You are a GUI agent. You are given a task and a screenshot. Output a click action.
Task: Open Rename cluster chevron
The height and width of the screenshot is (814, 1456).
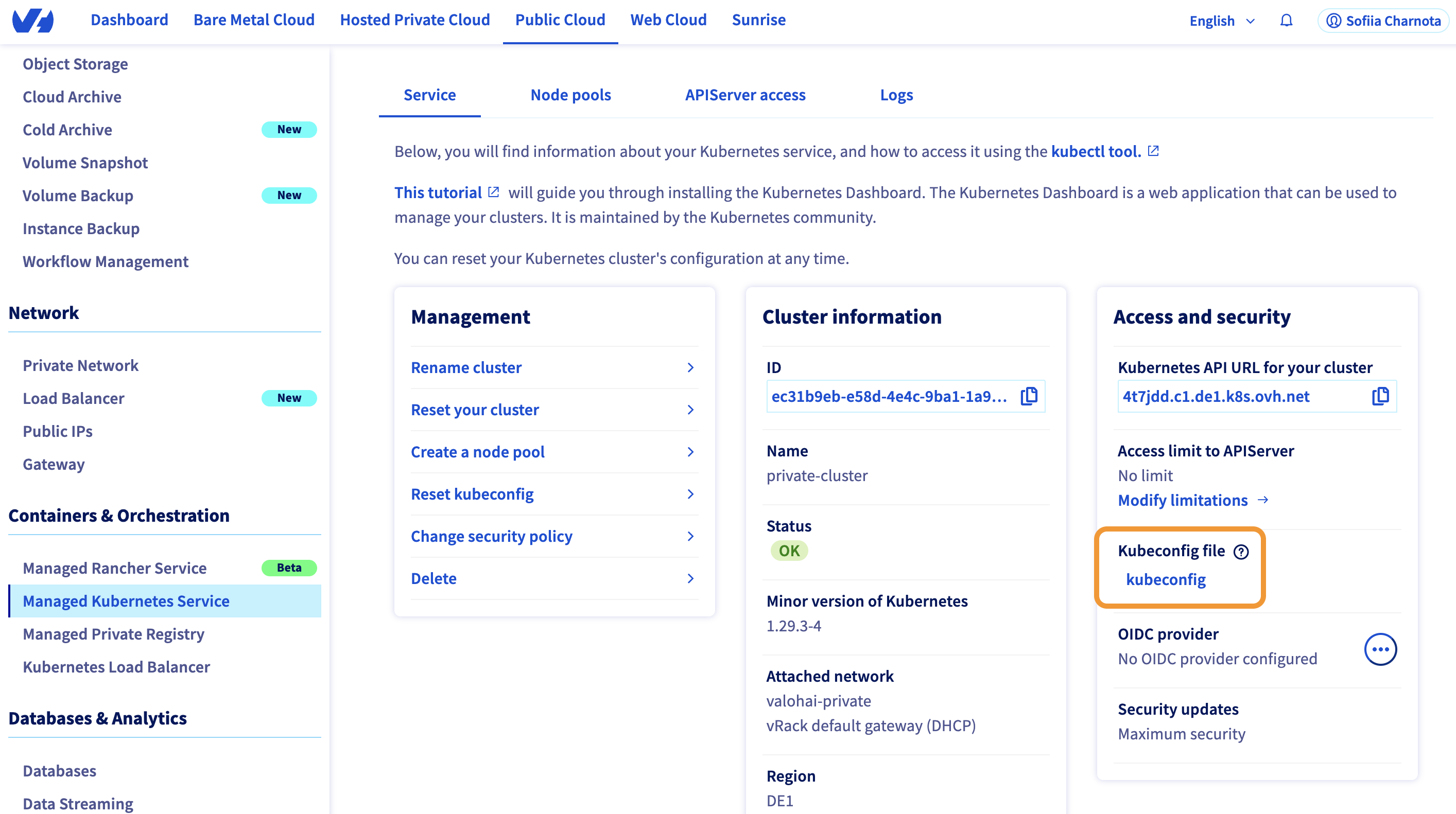(x=690, y=368)
